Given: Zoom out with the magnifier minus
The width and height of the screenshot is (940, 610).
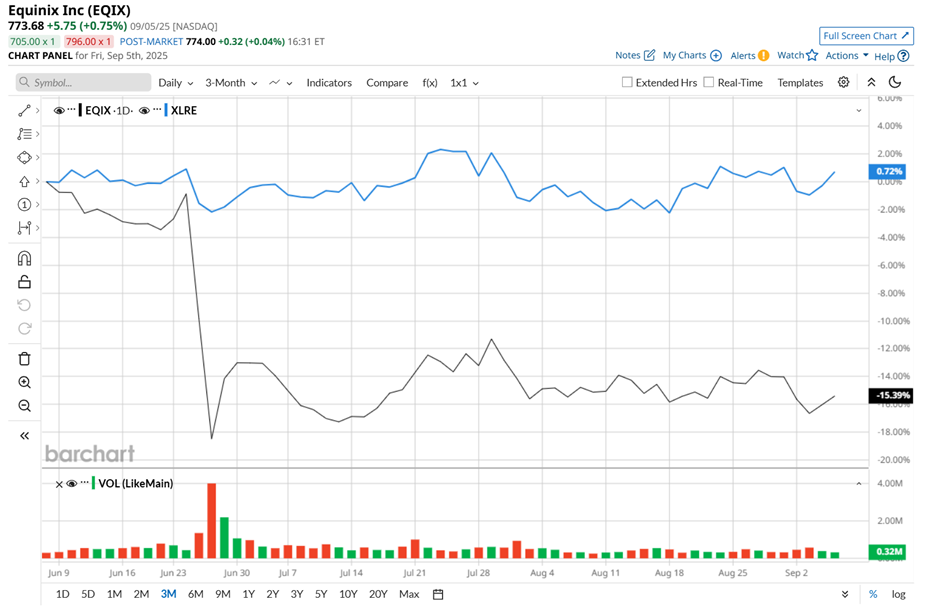Looking at the screenshot, I should point(24,406).
